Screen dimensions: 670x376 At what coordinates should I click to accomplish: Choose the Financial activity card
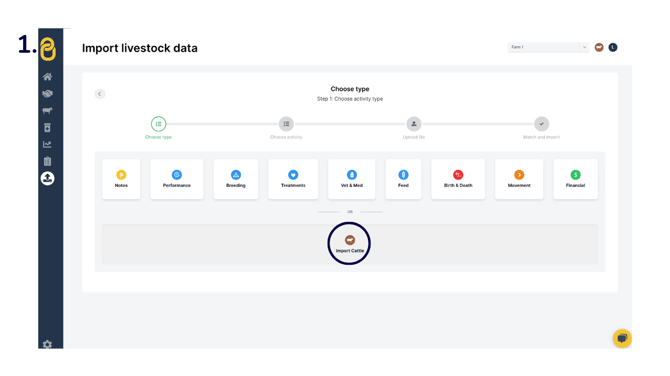pyautogui.click(x=576, y=179)
